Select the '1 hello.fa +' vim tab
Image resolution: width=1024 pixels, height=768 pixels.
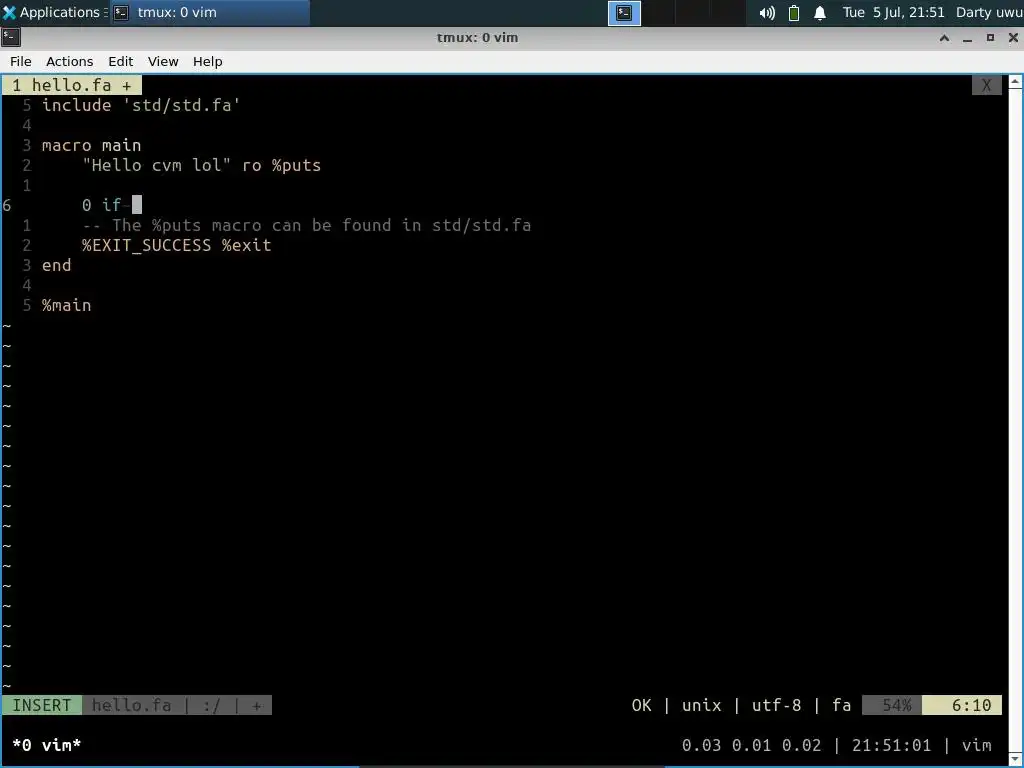[72, 86]
